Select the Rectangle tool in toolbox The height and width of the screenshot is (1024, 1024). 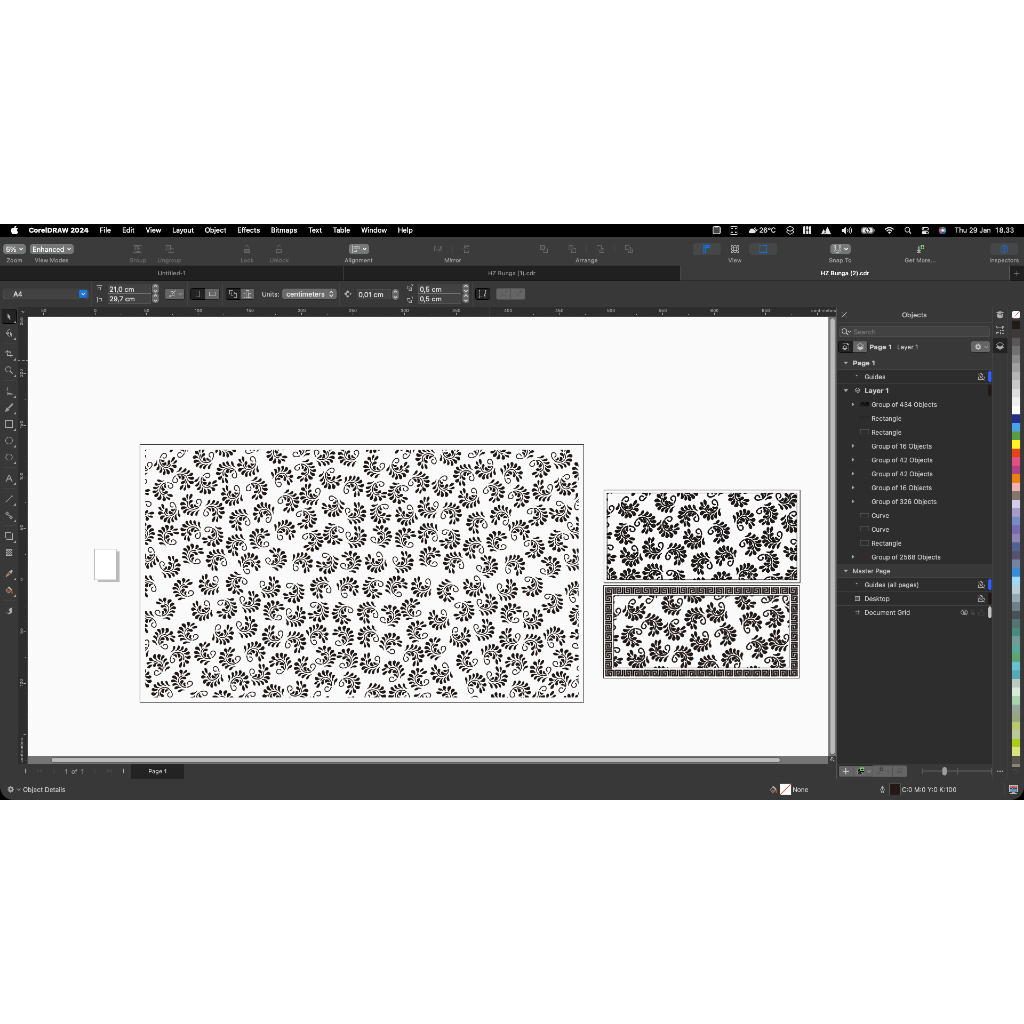tap(9, 424)
